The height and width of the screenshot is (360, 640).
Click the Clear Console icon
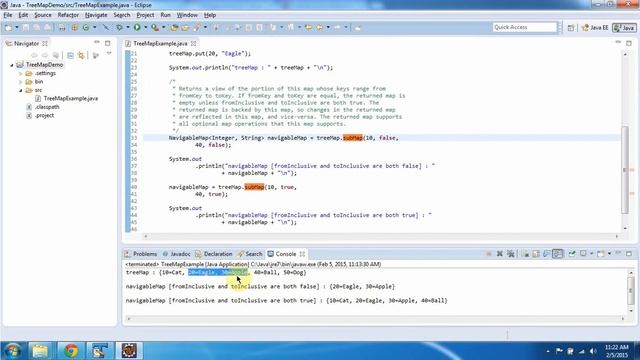coord(525,254)
